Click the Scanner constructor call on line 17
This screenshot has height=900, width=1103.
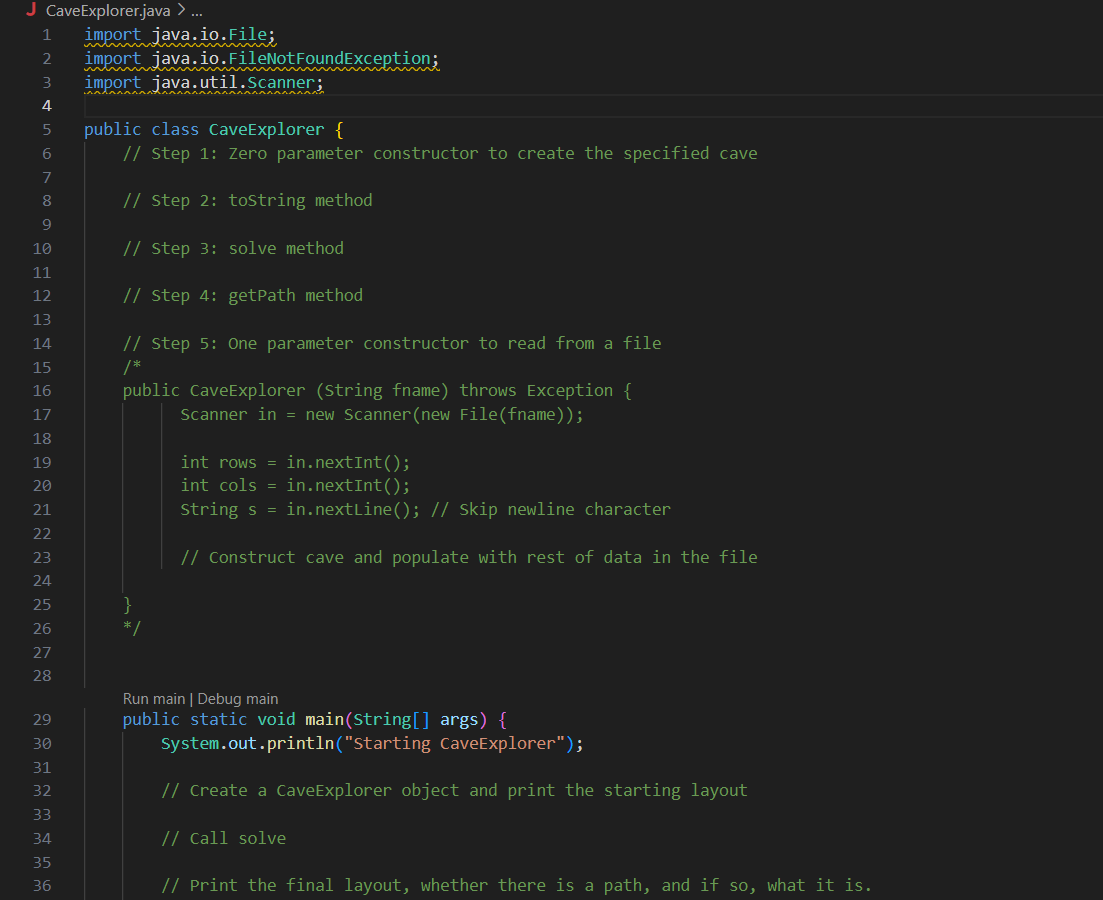point(376,414)
